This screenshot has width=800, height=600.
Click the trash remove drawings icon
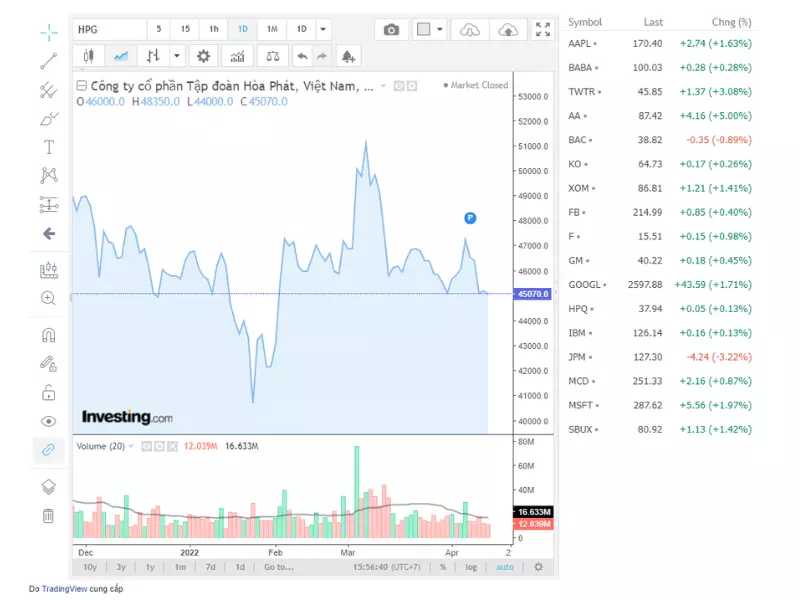point(48,516)
